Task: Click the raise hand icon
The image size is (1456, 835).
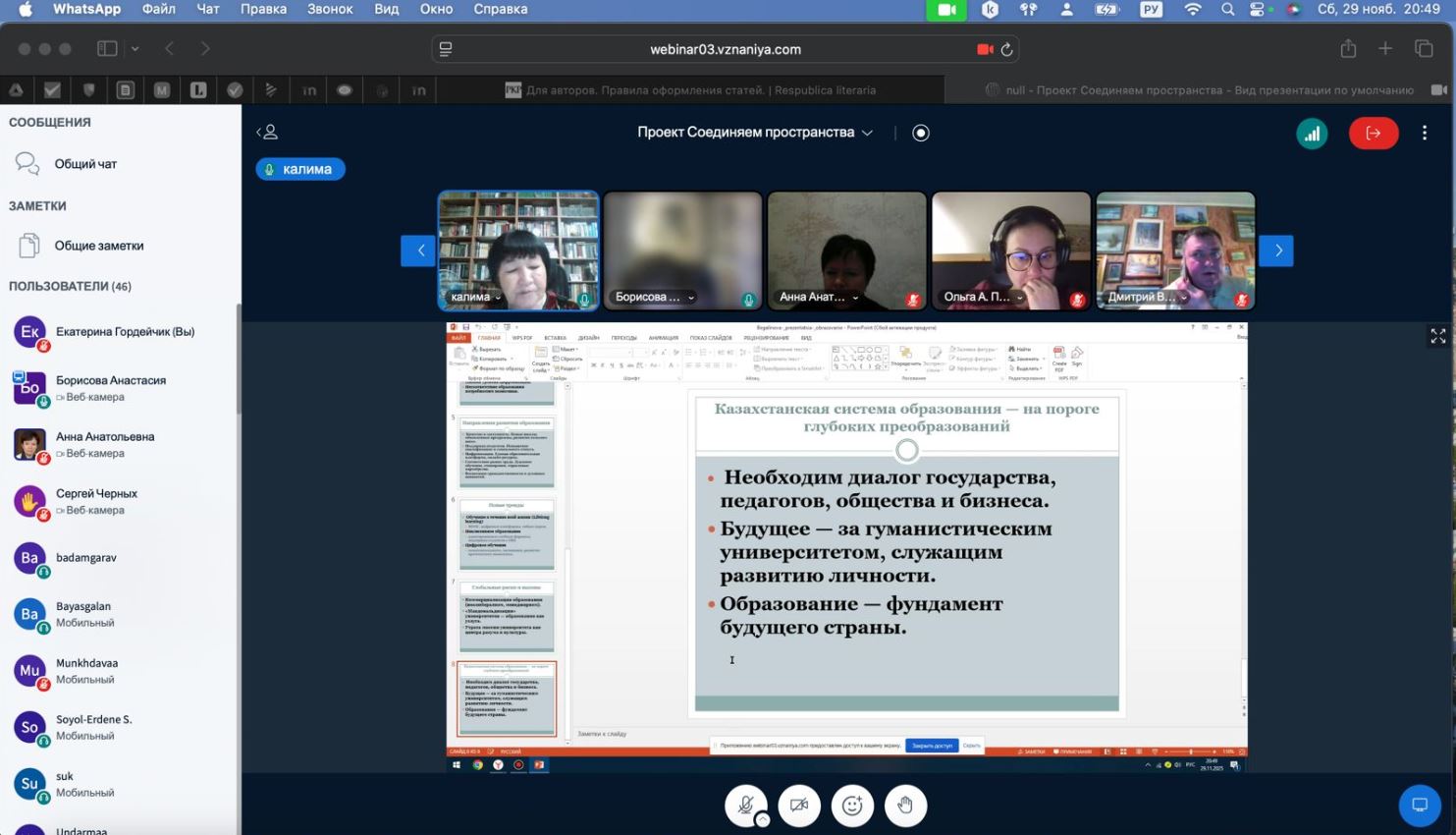Action: (905, 806)
